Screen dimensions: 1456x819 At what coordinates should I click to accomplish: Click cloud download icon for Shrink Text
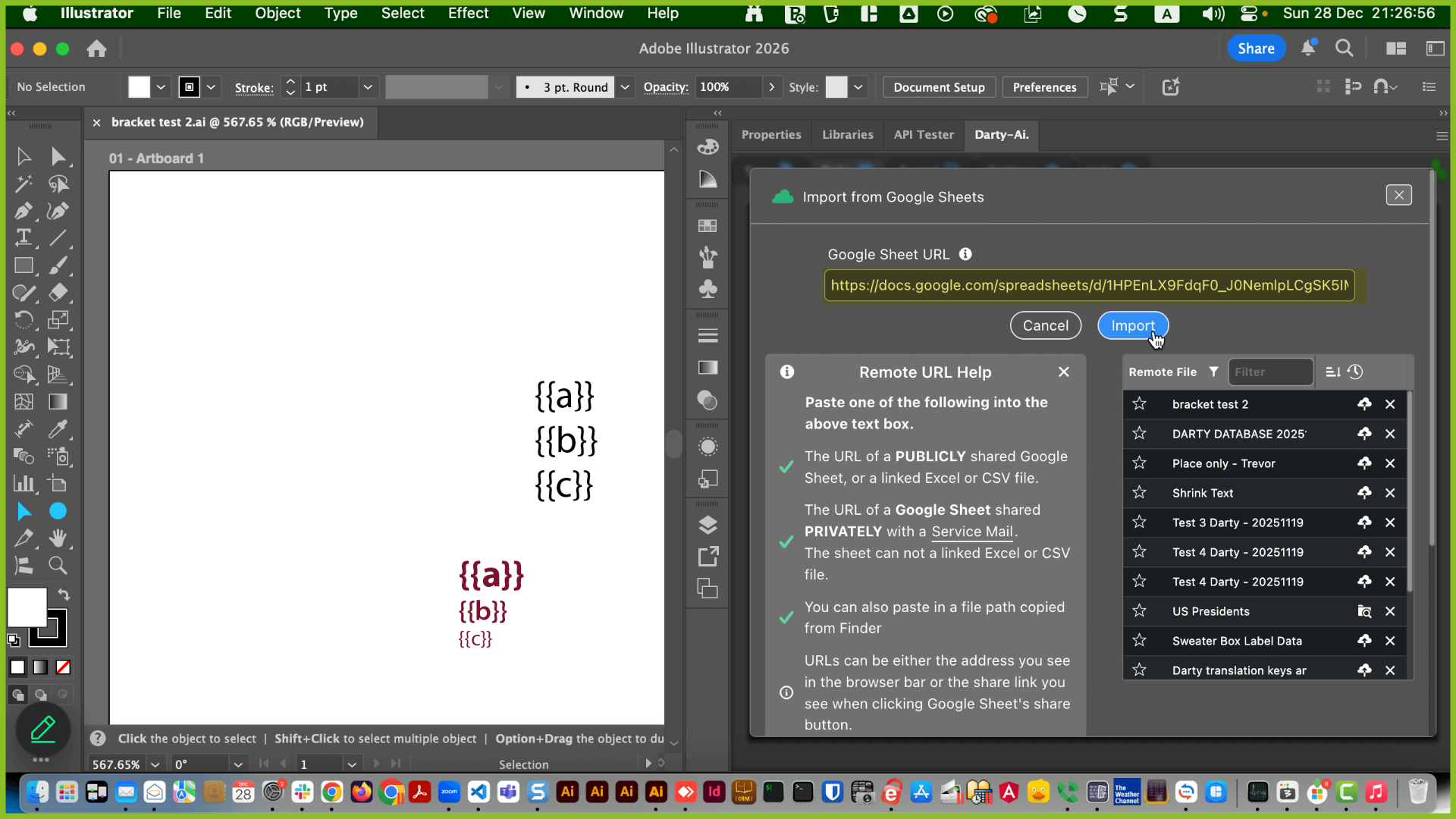tap(1364, 493)
